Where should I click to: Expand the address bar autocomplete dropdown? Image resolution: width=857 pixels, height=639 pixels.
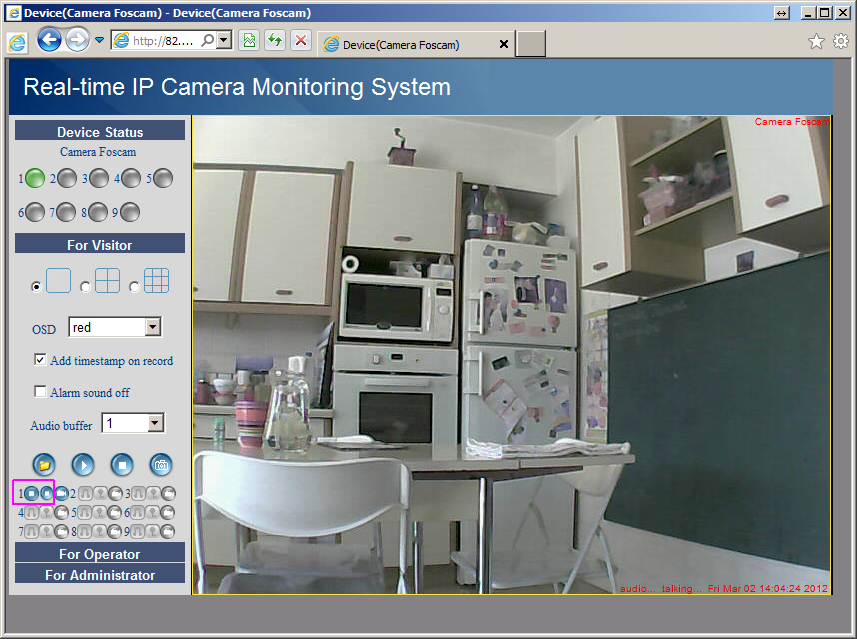click(224, 40)
